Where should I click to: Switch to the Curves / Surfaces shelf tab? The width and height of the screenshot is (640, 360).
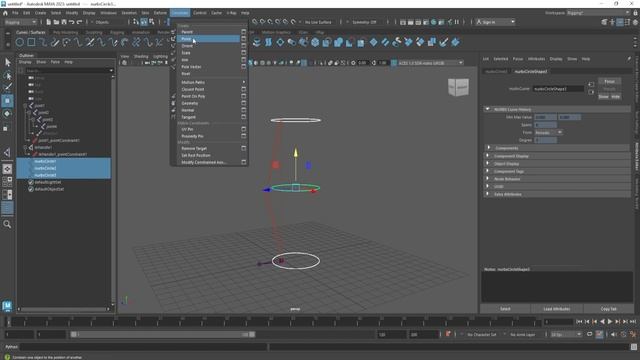[x=31, y=32]
